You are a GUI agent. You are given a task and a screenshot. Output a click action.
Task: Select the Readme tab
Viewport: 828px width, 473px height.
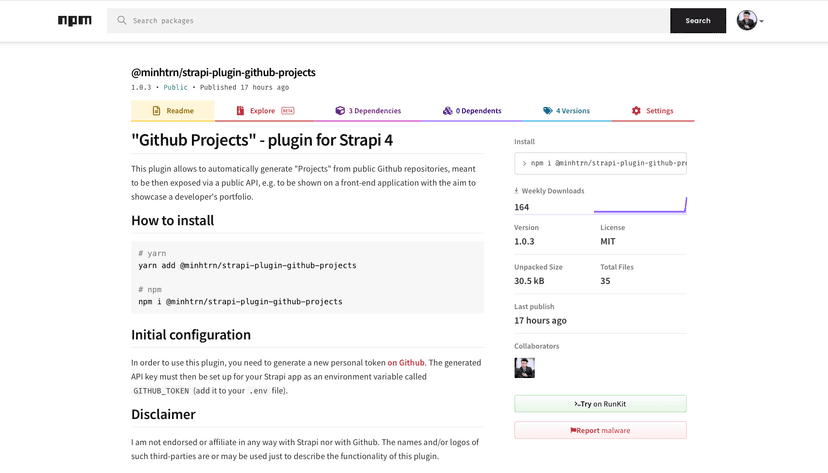[173, 111]
